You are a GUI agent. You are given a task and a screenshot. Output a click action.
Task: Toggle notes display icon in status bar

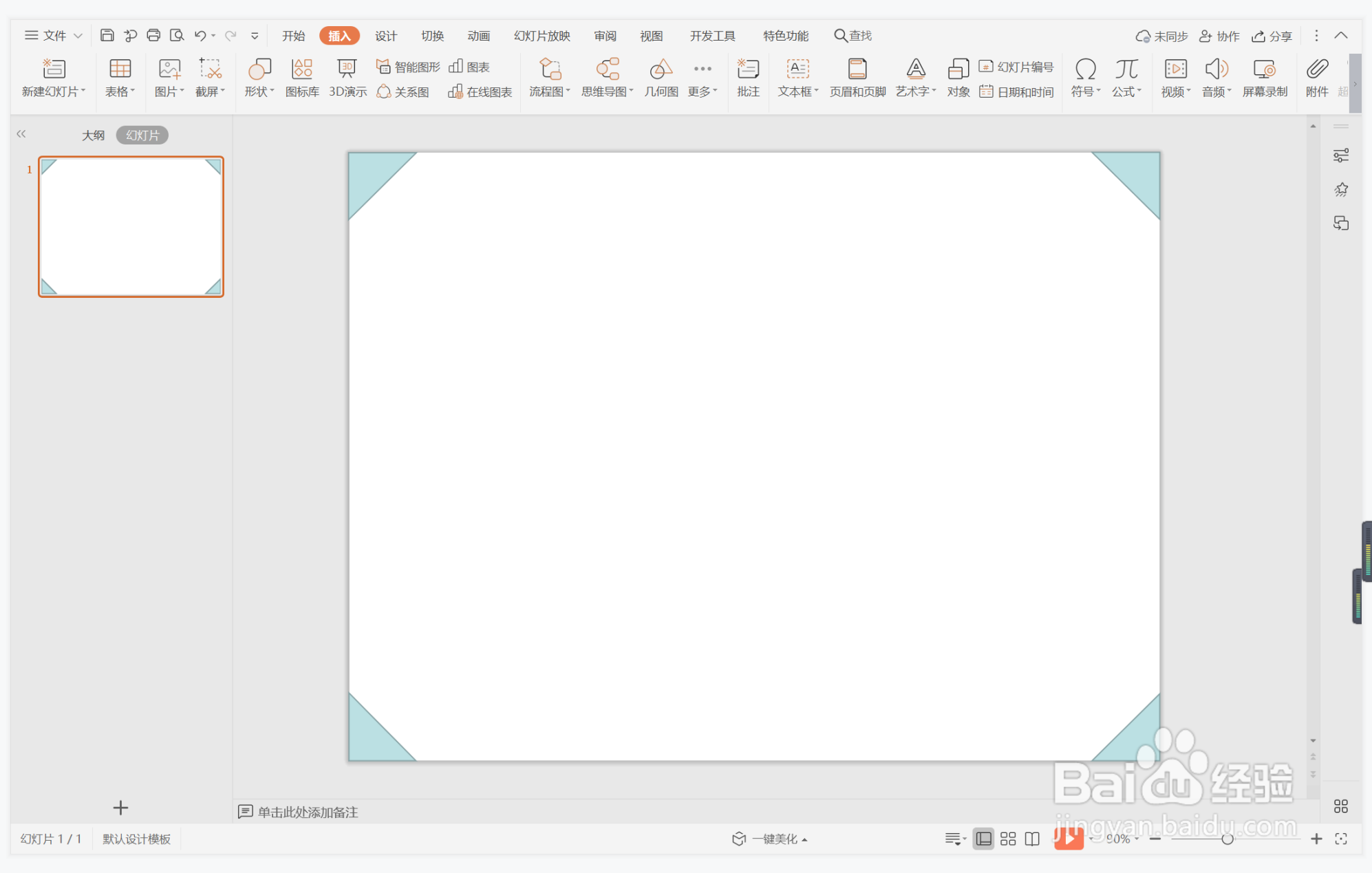point(955,839)
